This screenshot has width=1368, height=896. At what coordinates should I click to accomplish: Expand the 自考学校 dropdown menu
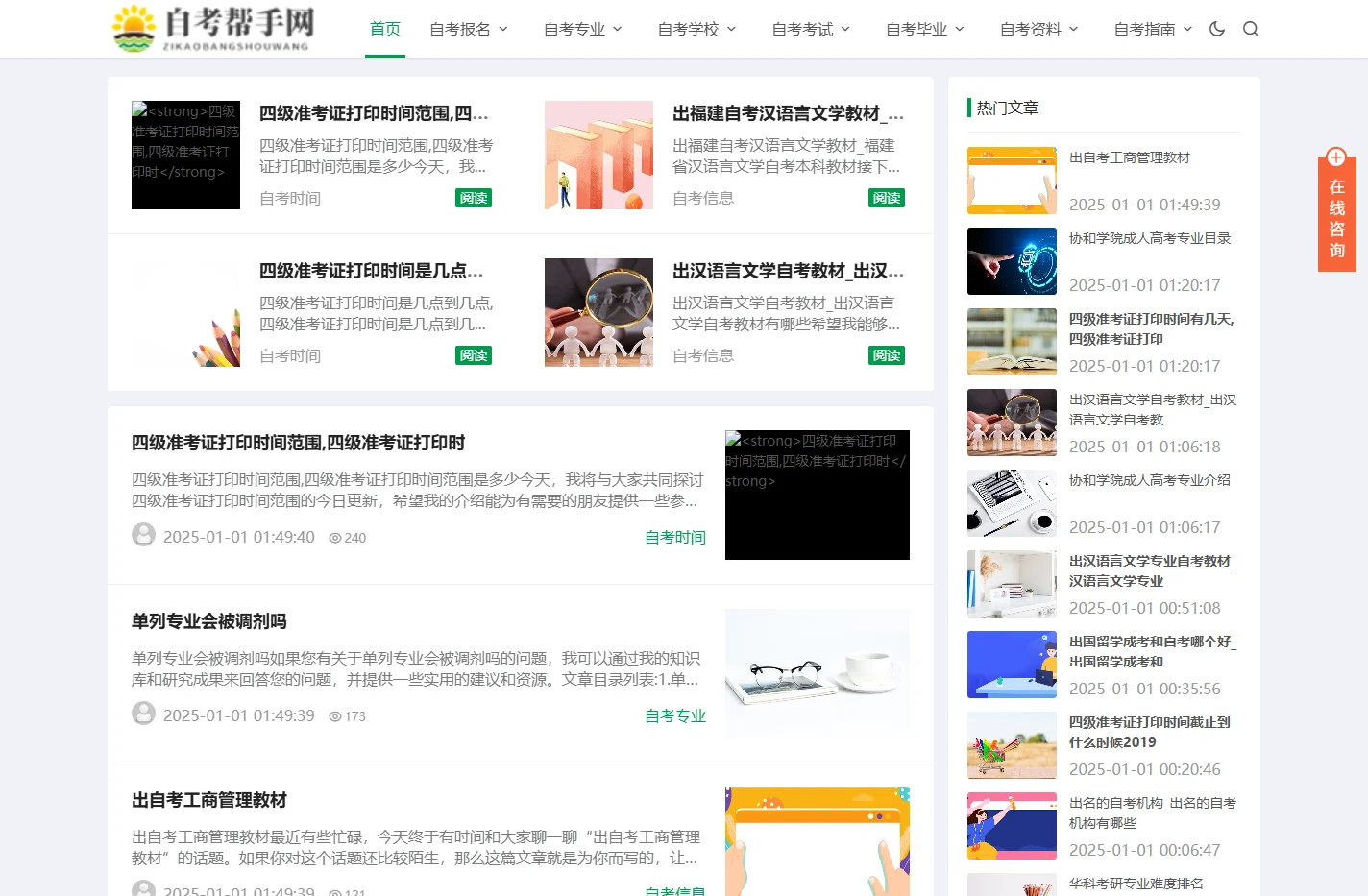click(697, 29)
